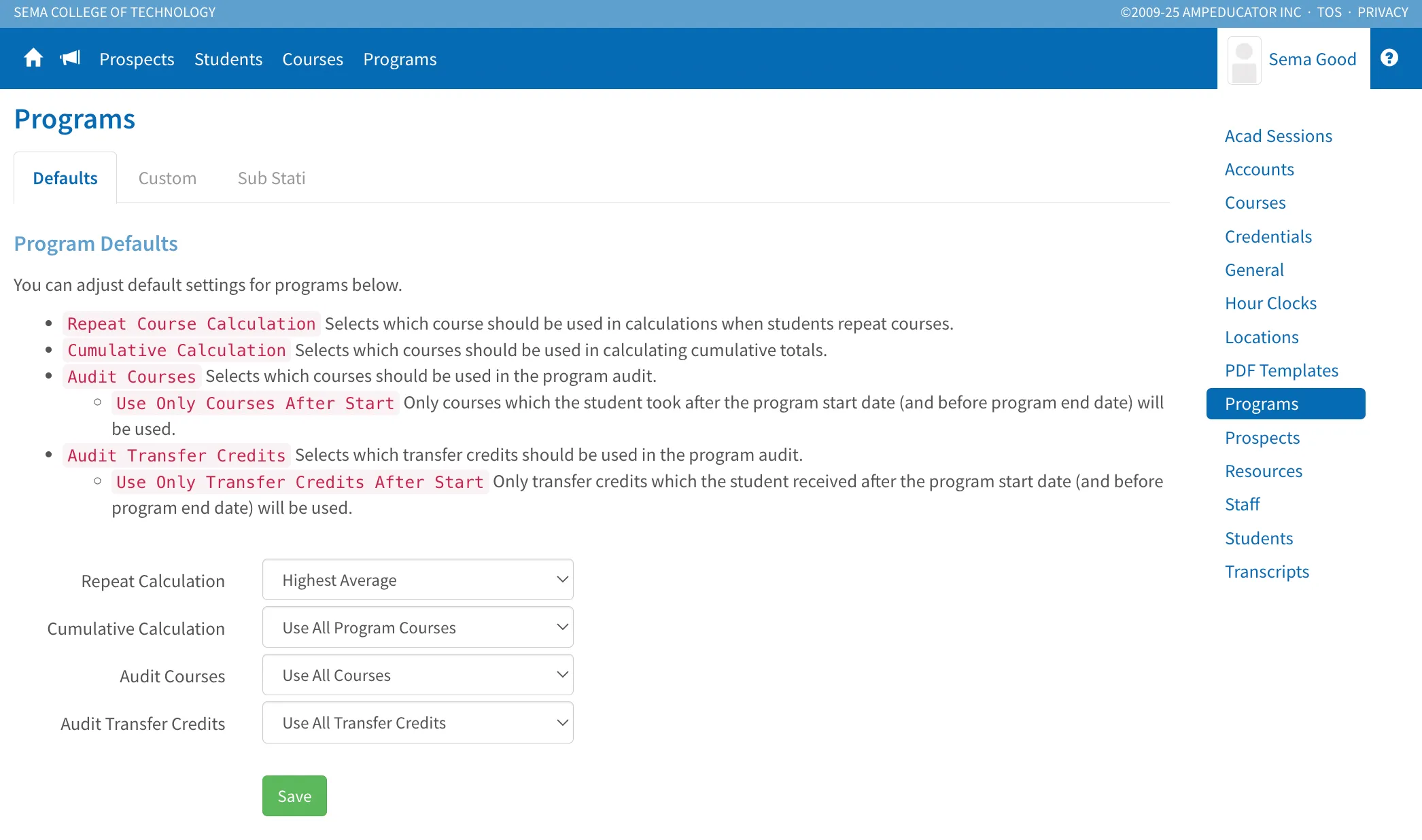Go to Hour Clocks settings
1422x840 pixels.
click(1270, 303)
